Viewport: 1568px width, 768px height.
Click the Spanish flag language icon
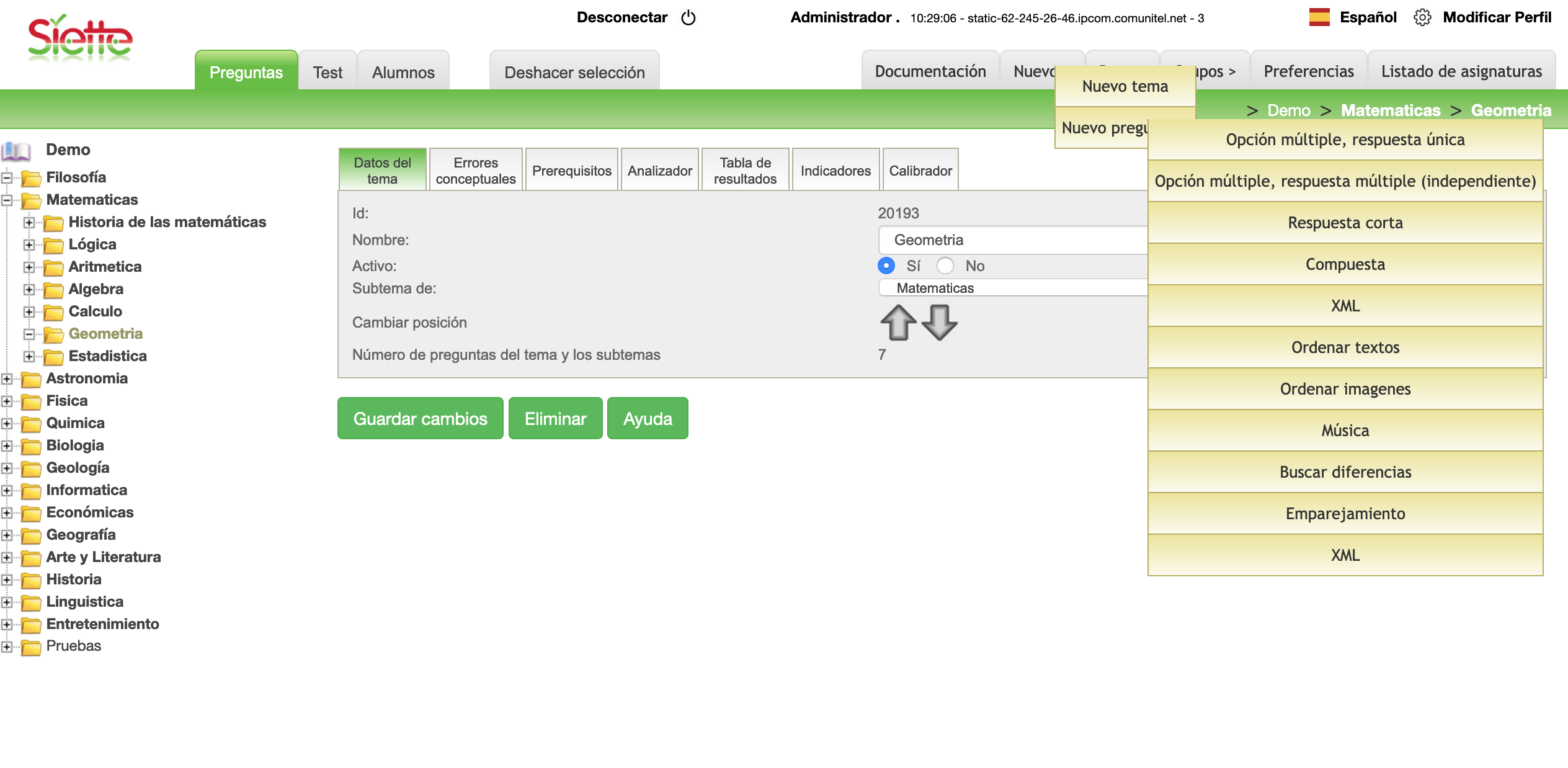coord(1319,17)
